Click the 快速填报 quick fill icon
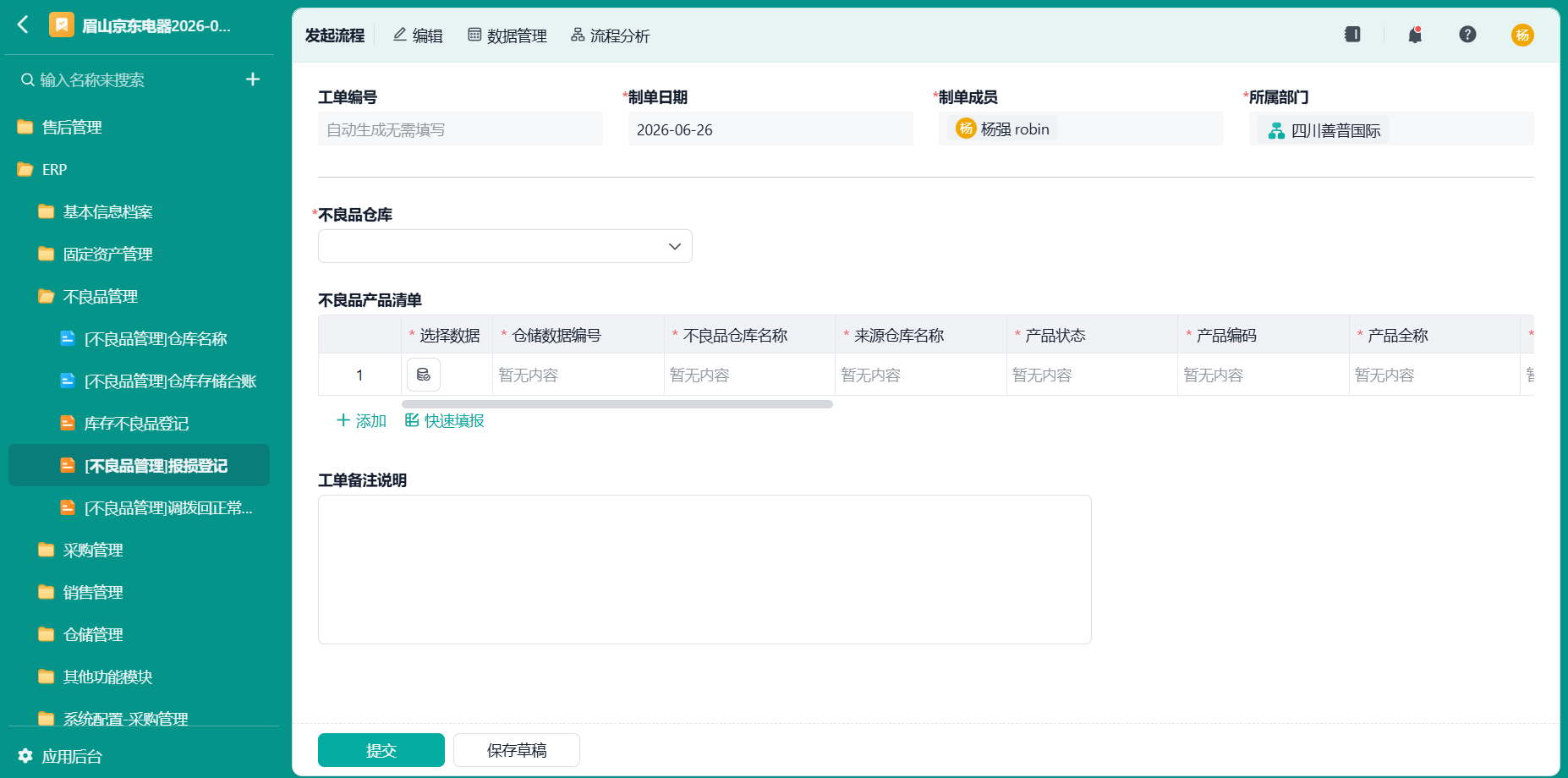Image resolution: width=1568 pixels, height=778 pixels. point(412,420)
